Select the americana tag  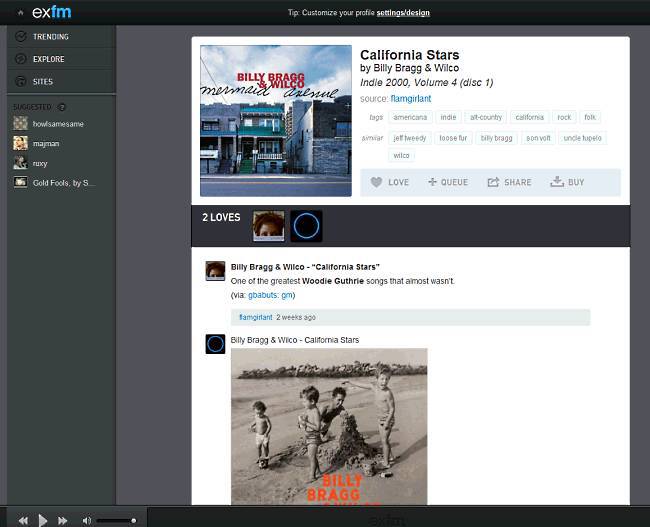(x=410, y=117)
